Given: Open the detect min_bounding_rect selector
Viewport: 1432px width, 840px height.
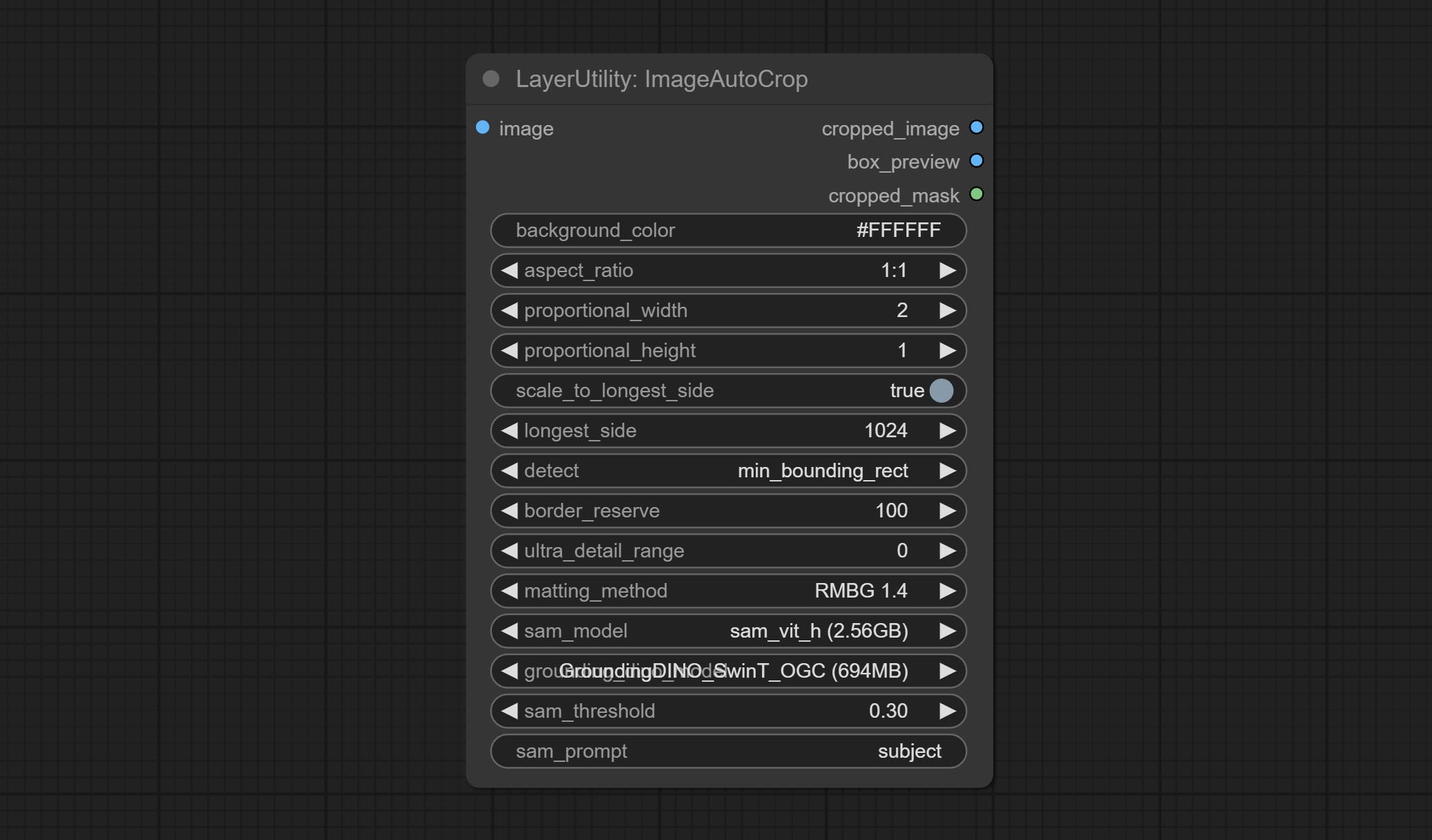Looking at the screenshot, I should coord(728,471).
